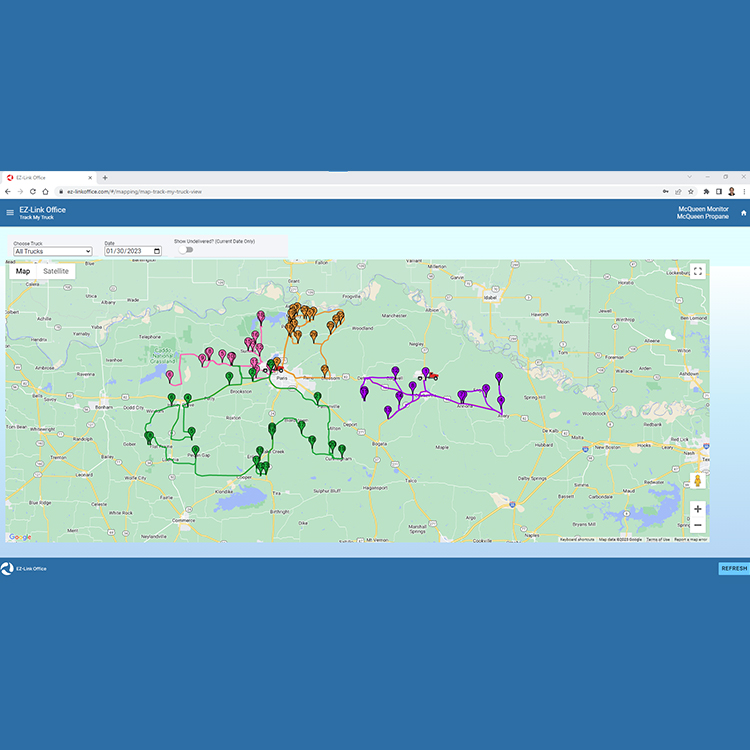The image size is (750, 750).
Task: Open the hamburger navigation menu
Action: tap(10, 212)
